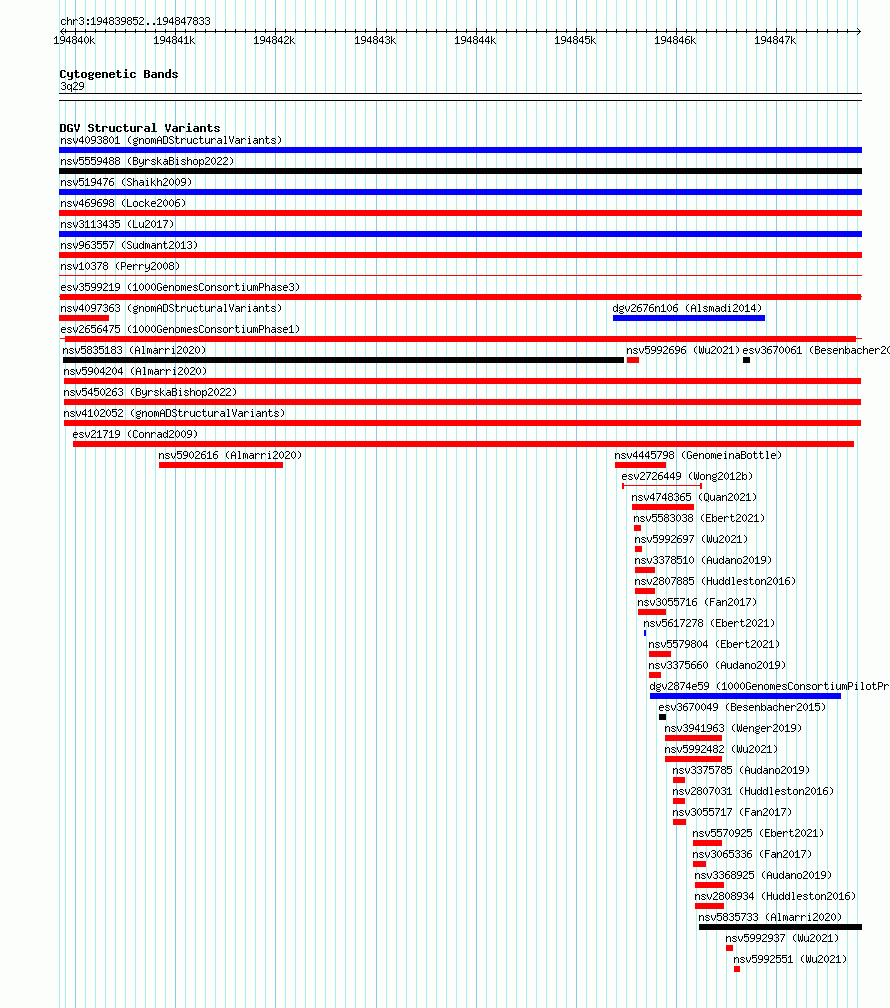
Task: Click nsv4445798 GenomeinaBottle label
Action: click(x=698, y=455)
